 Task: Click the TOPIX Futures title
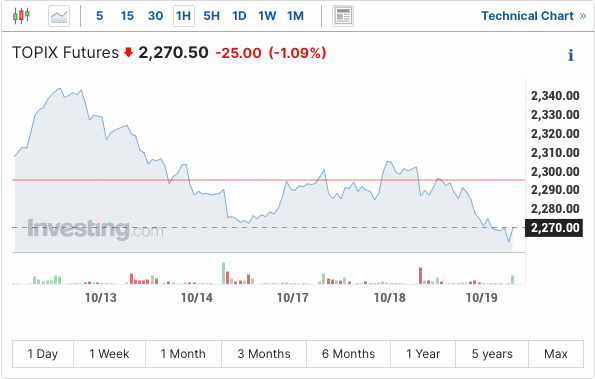[65, 52]
